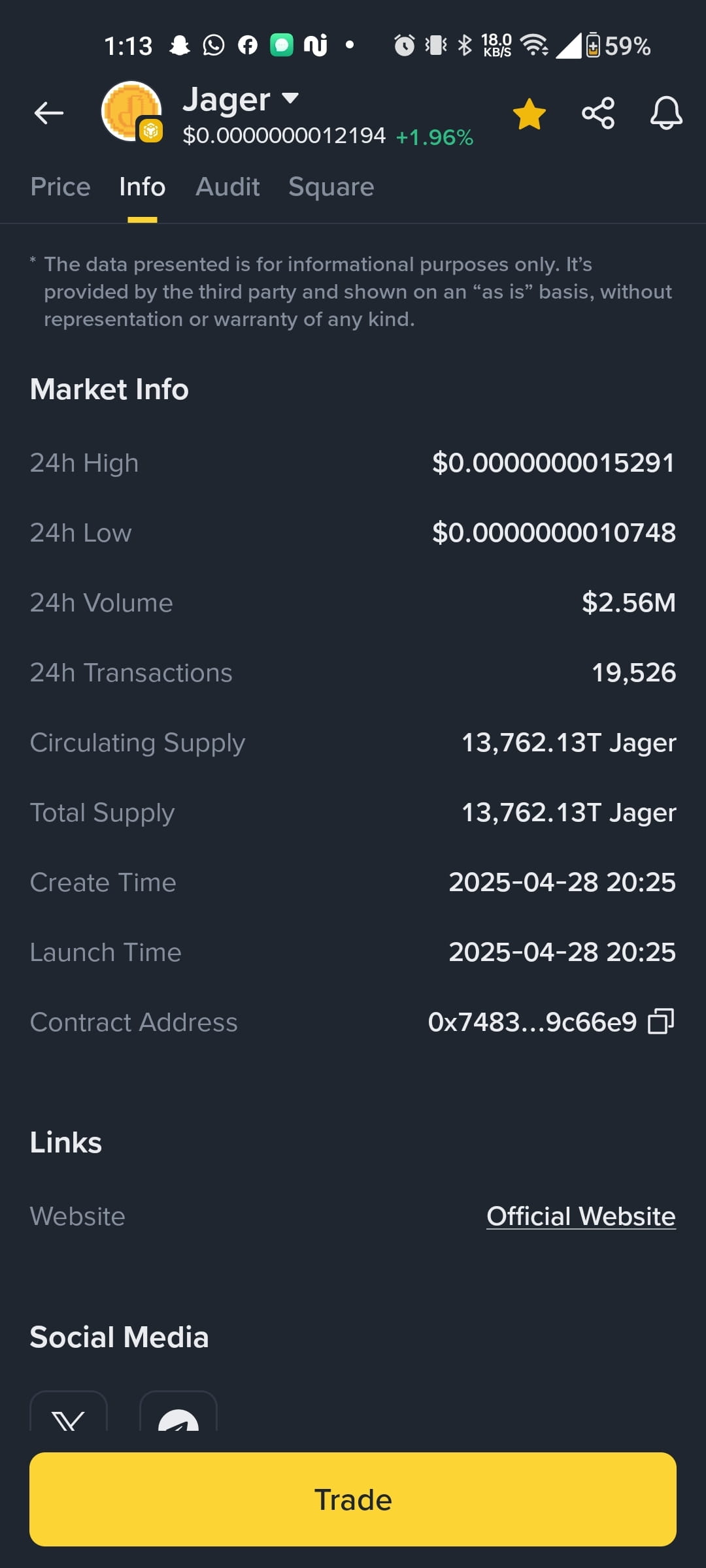Tap the Jager coin logo
The width and height of the screenshot is (706, 1568).
point(131,111)
